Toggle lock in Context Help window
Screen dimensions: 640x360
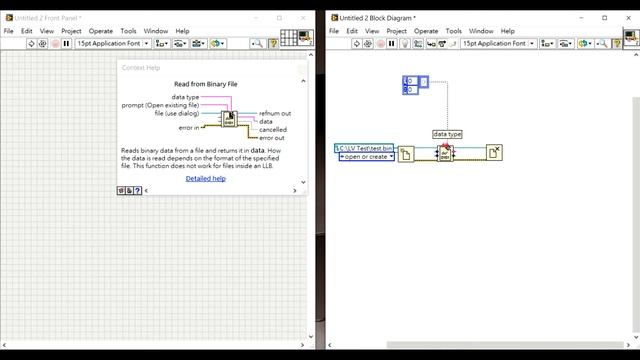point(129,191)
